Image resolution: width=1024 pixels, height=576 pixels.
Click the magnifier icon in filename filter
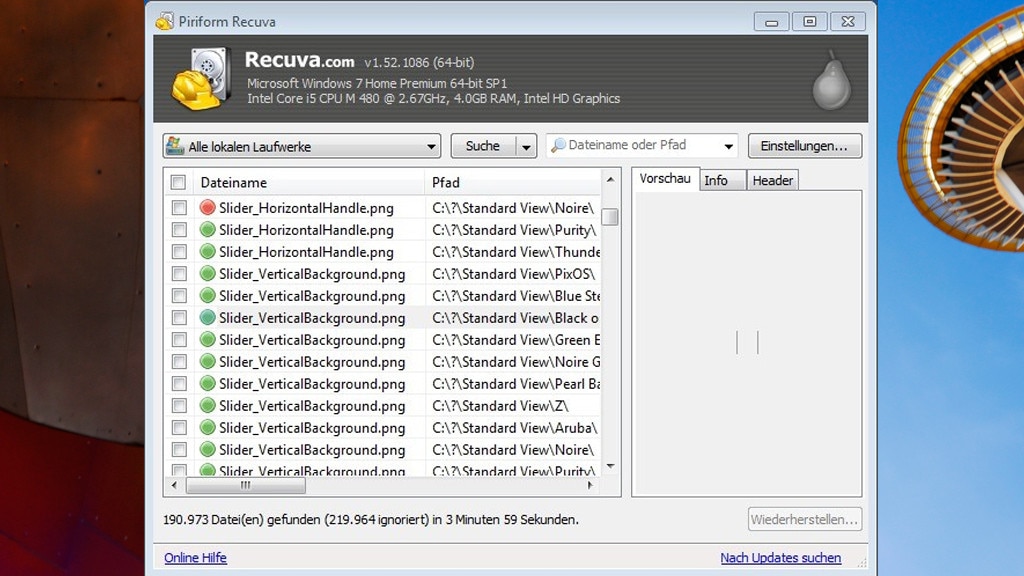point(558,145)
